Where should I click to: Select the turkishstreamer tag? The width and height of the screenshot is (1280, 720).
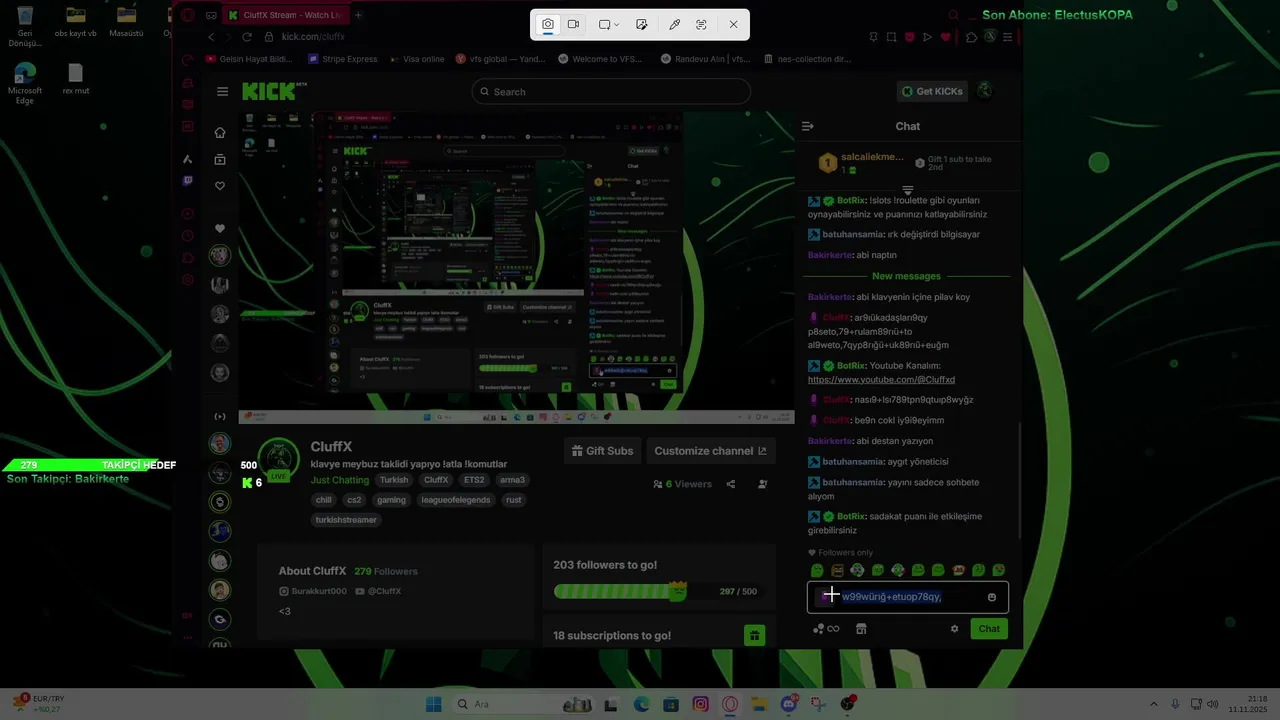346,520
